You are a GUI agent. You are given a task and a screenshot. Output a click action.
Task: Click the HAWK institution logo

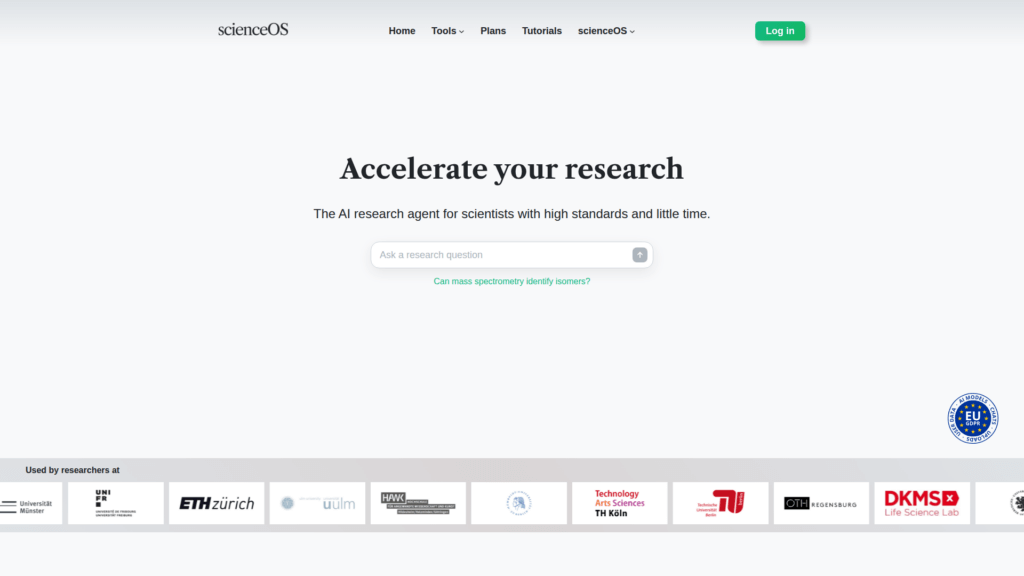[418, 503]
